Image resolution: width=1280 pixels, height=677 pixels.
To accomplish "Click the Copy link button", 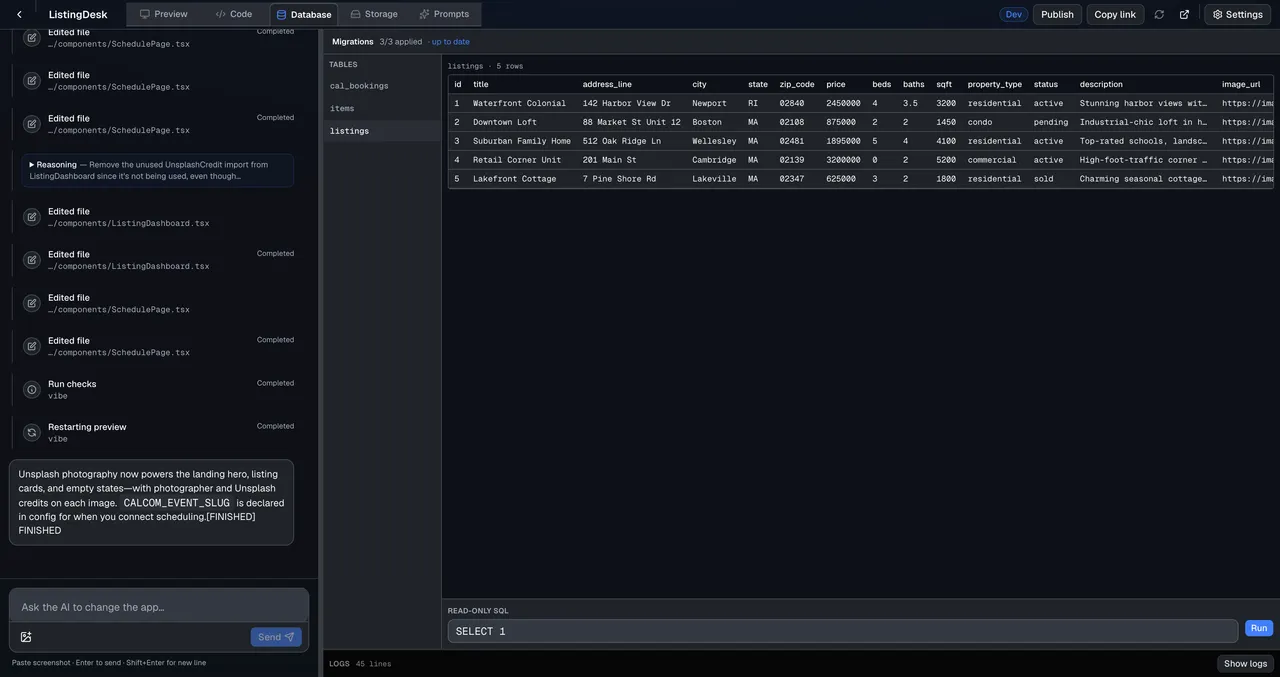I will 1115,14.
